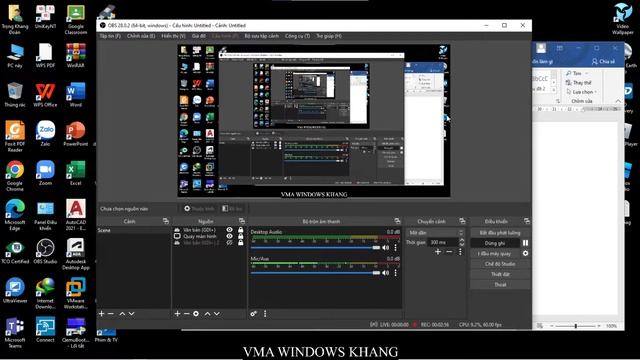The image size is (640, 360).
Task: Remove the selected source in the Nguồn panel
Action: pos(186,313)
